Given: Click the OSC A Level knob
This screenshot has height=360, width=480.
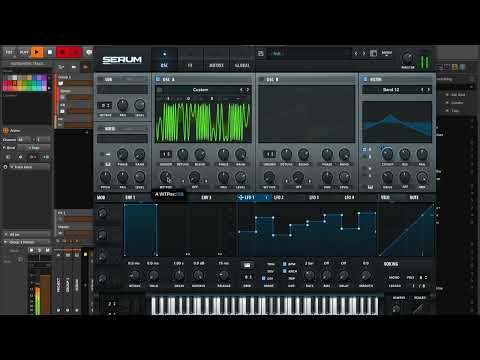Looking at the screenshot, I should click(x=240, y=178).
